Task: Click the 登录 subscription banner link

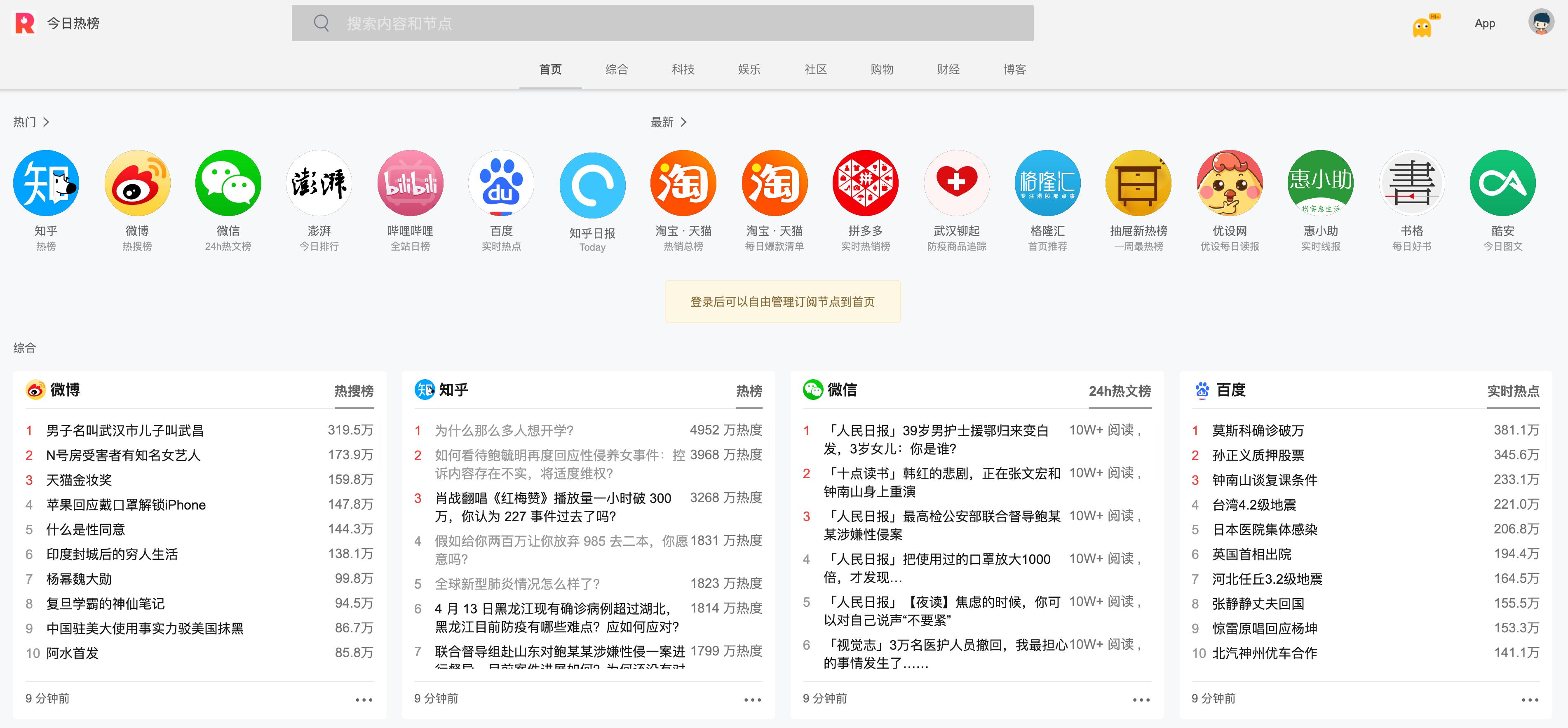Action: point(783,301)
